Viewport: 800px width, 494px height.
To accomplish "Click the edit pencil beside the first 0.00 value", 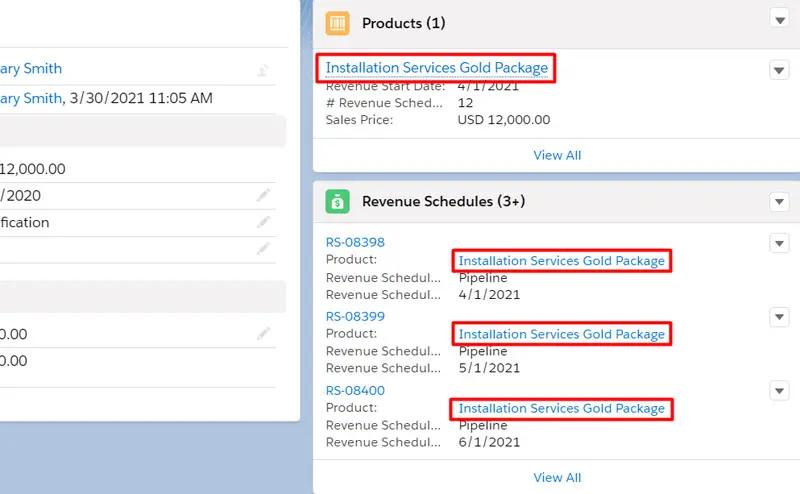I will 263,334.
